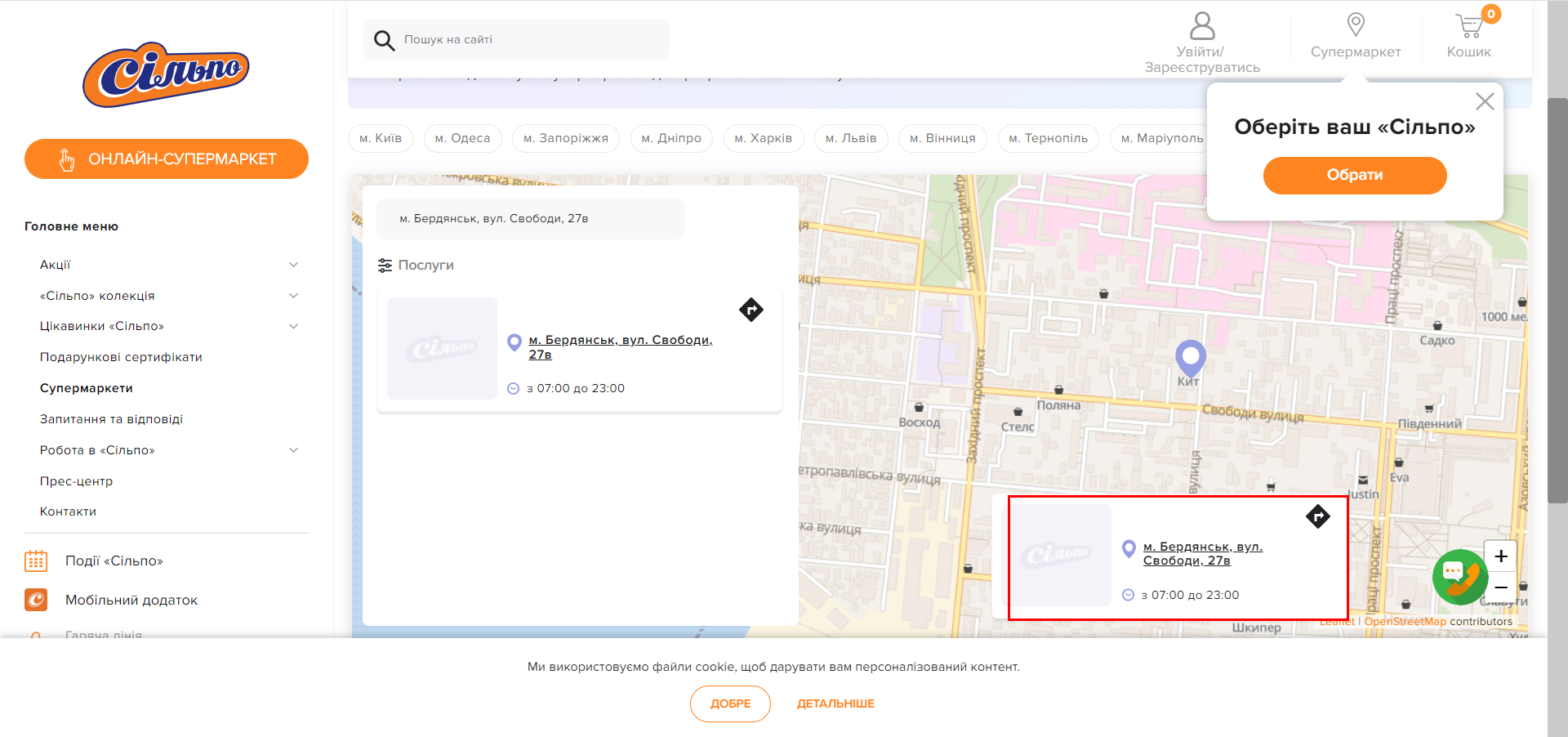Click the directions icon in the map popup card
Viewport: 1568px width, 737px height.
pyautogui.click(x=1318, y=516)
